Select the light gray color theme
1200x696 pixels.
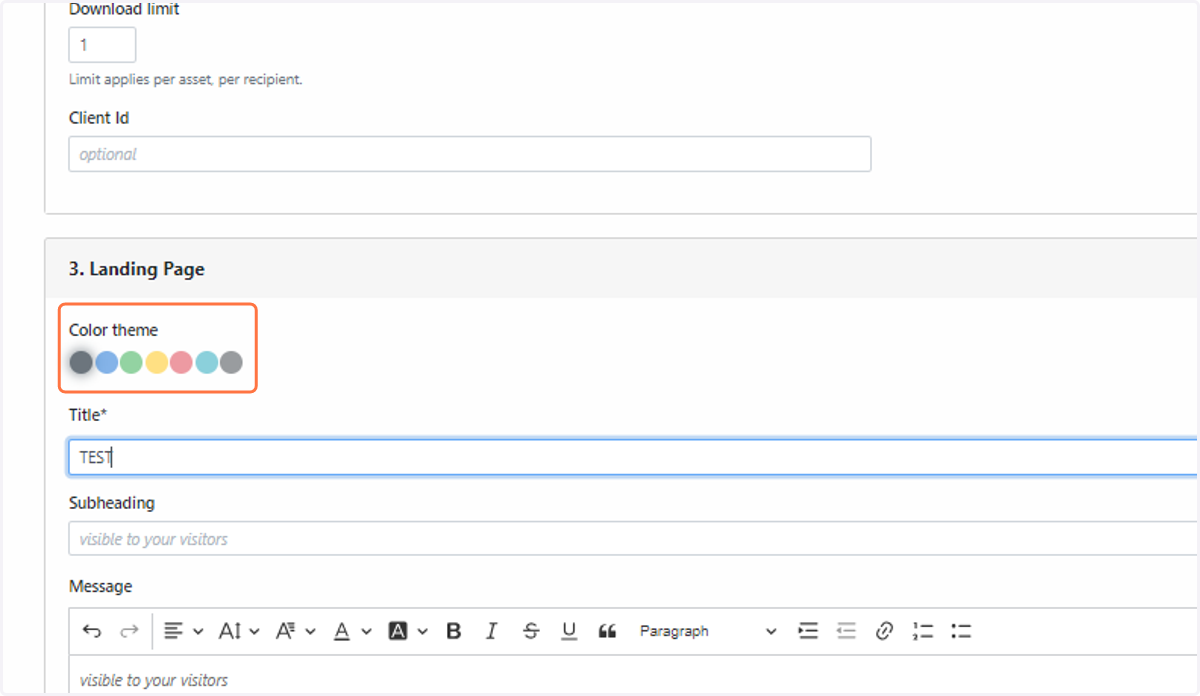pos(231,362)
